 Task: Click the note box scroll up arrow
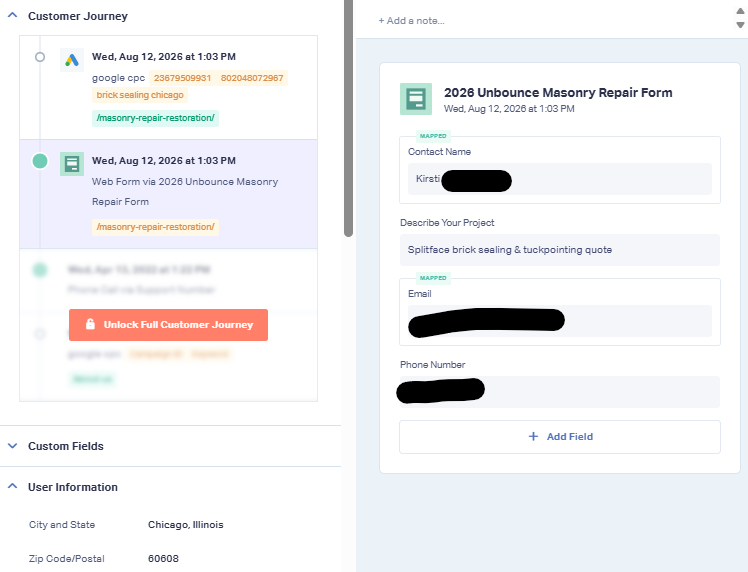coord(740,11)
